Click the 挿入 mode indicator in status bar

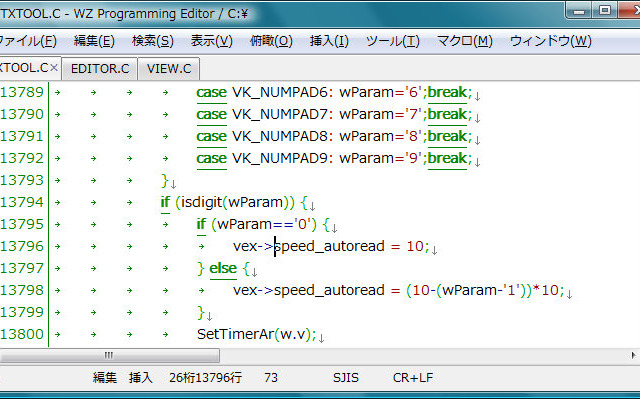click(x=141, y=378)
